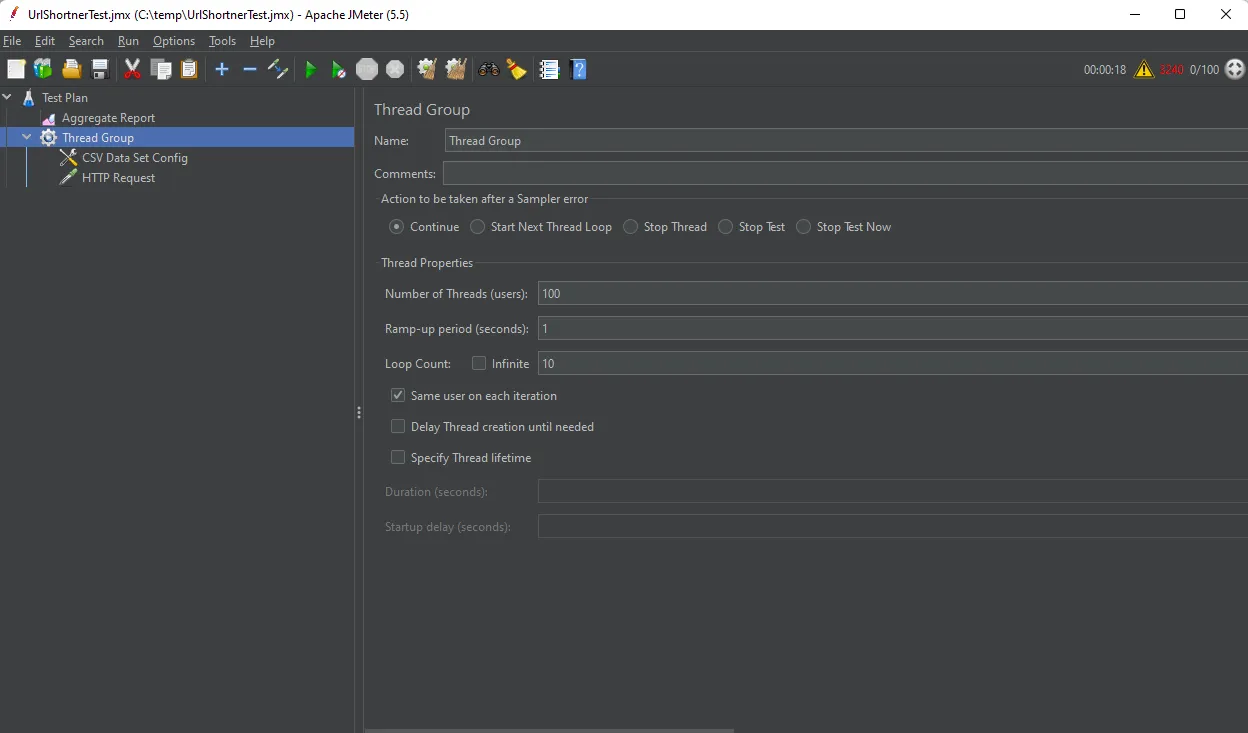Click the Name input field

(x=846, y=141)
